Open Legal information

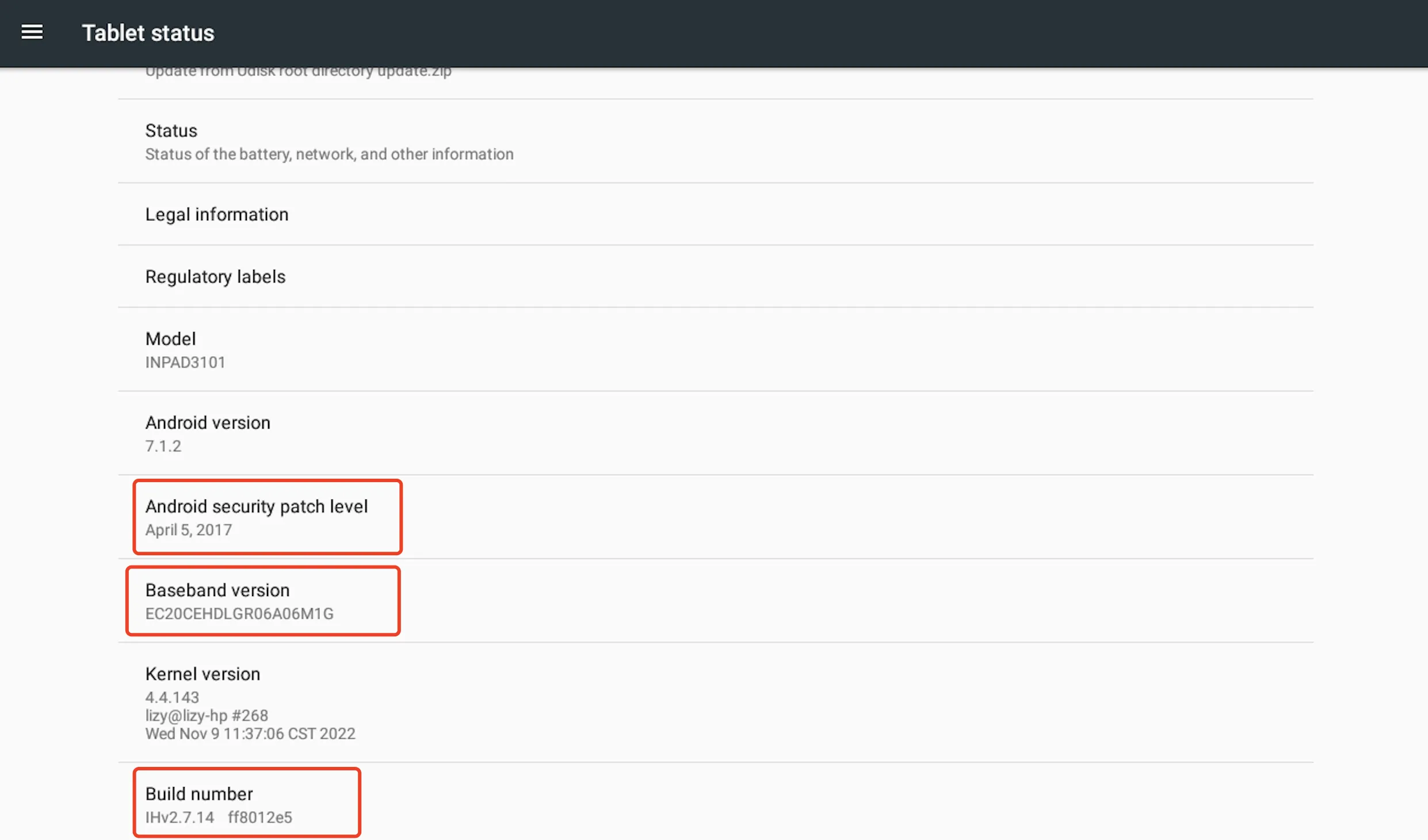pos(716,215)
